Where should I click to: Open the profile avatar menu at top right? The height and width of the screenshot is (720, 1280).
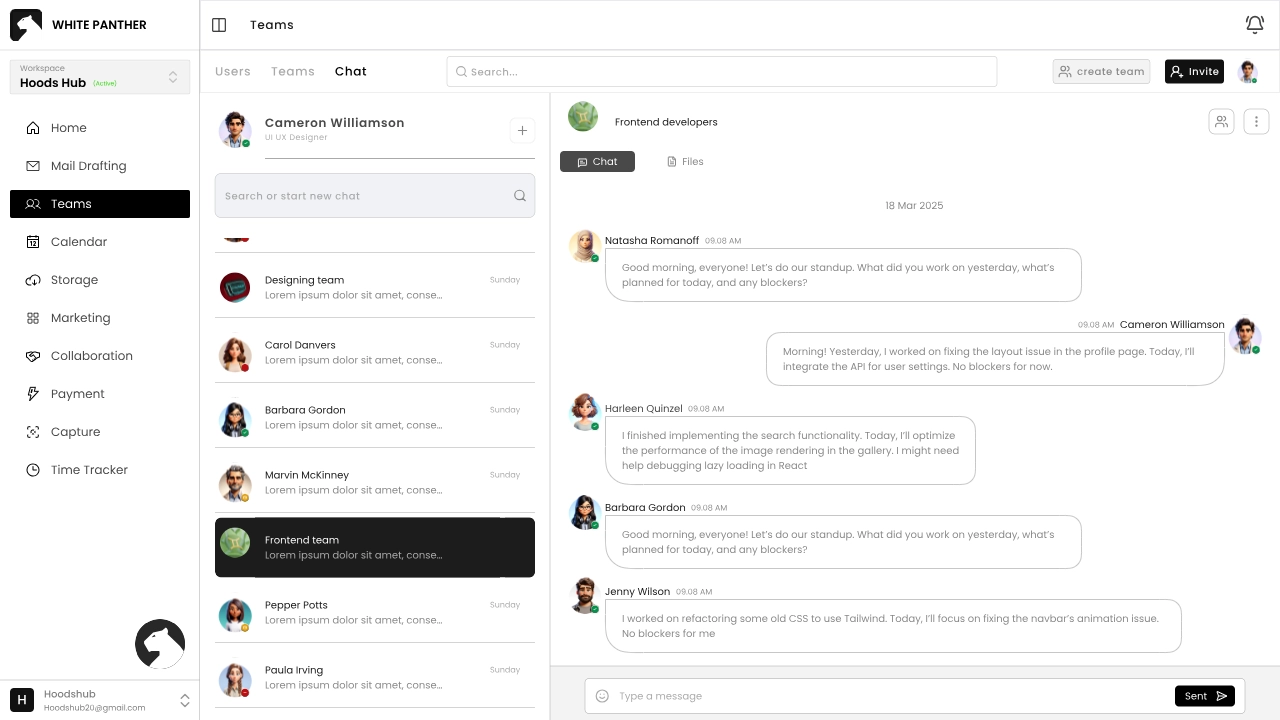[1247, 72]
